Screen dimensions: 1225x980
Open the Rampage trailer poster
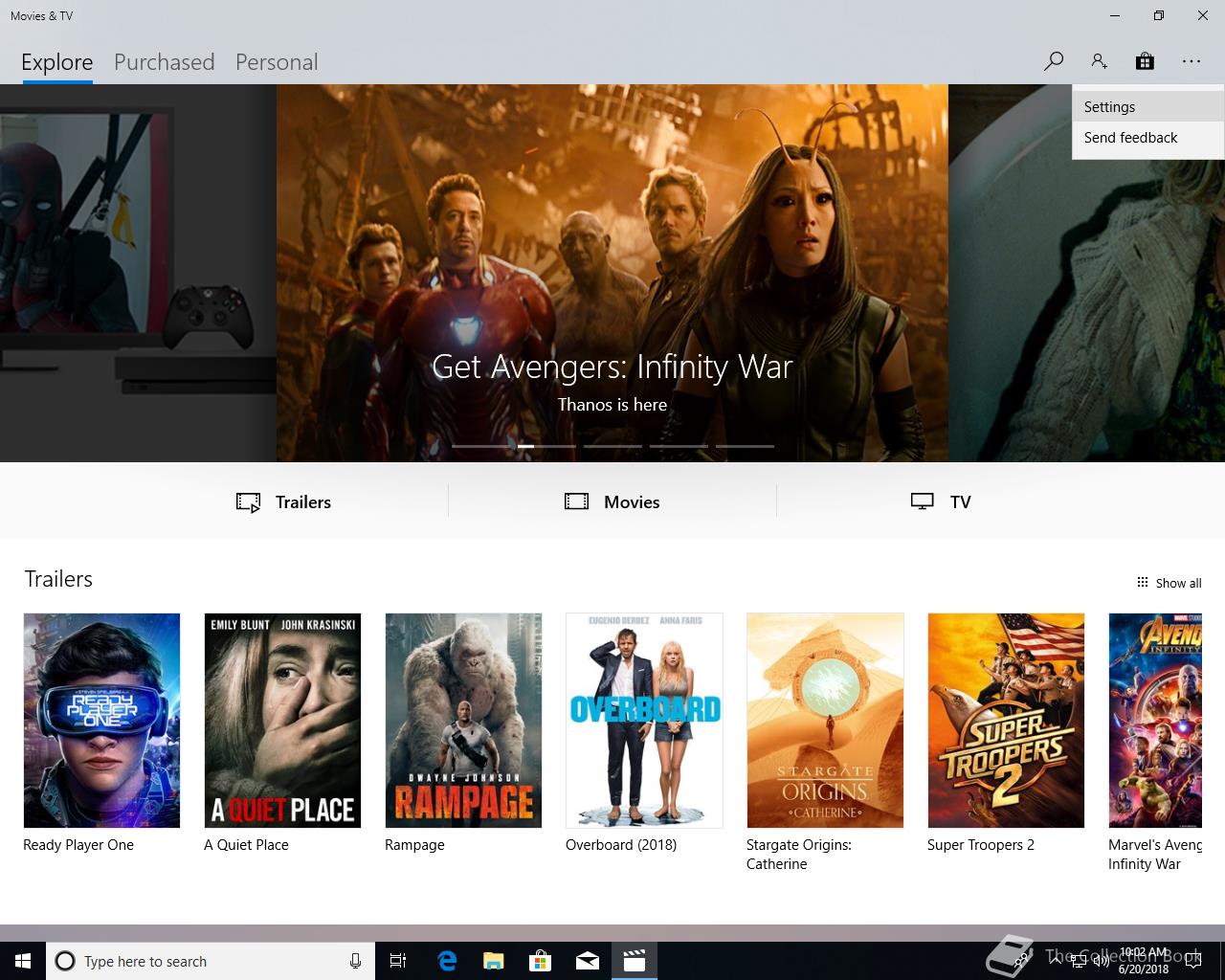pos(463,721)
